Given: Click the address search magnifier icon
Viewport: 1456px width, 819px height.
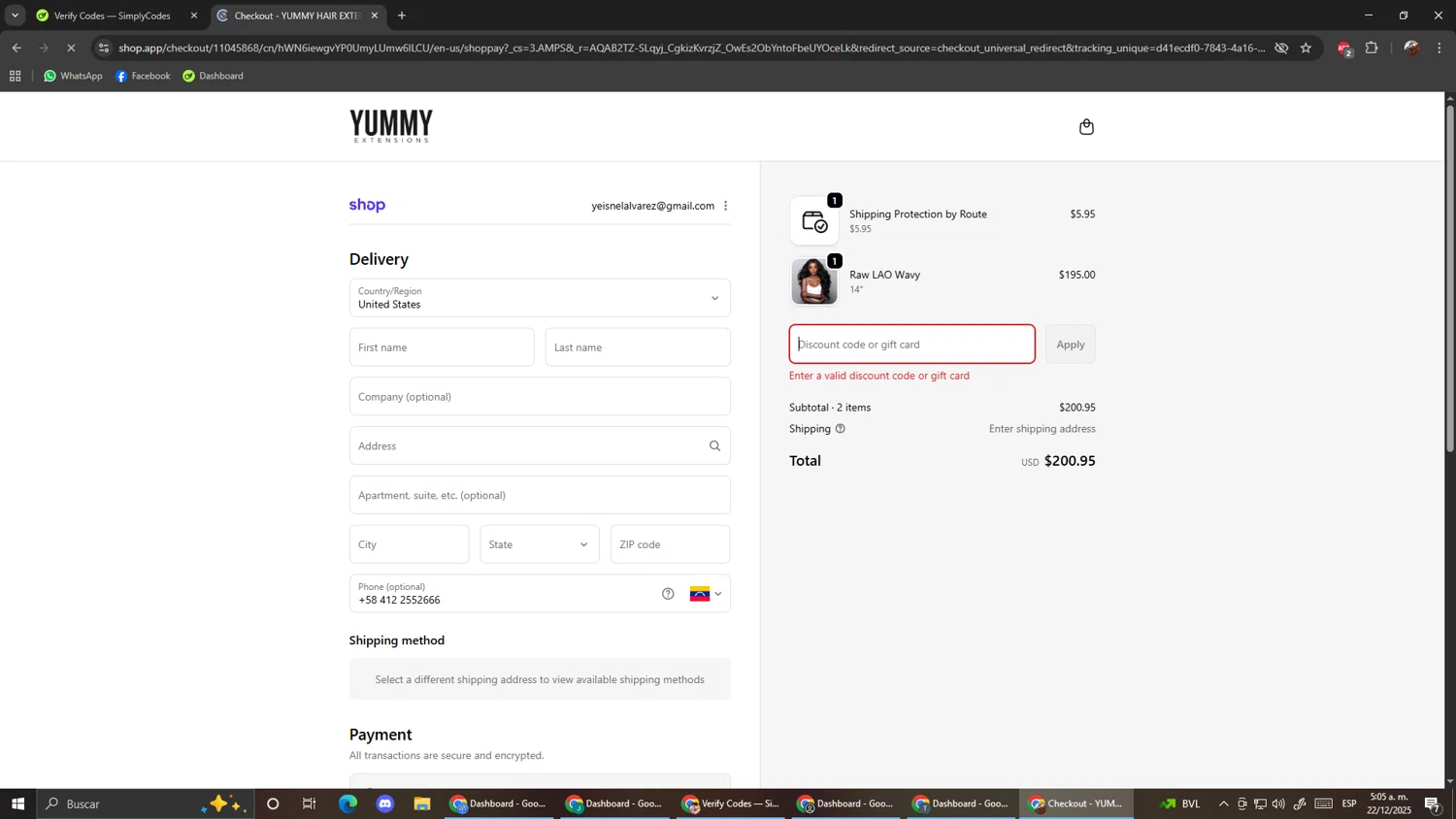Looking at the screenshot, I should point(714,446).
